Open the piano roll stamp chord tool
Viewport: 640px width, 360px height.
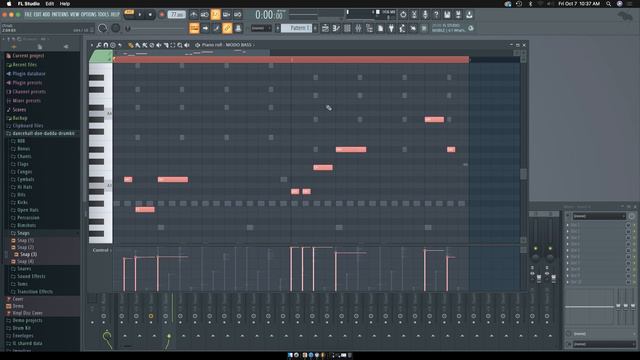113,45
